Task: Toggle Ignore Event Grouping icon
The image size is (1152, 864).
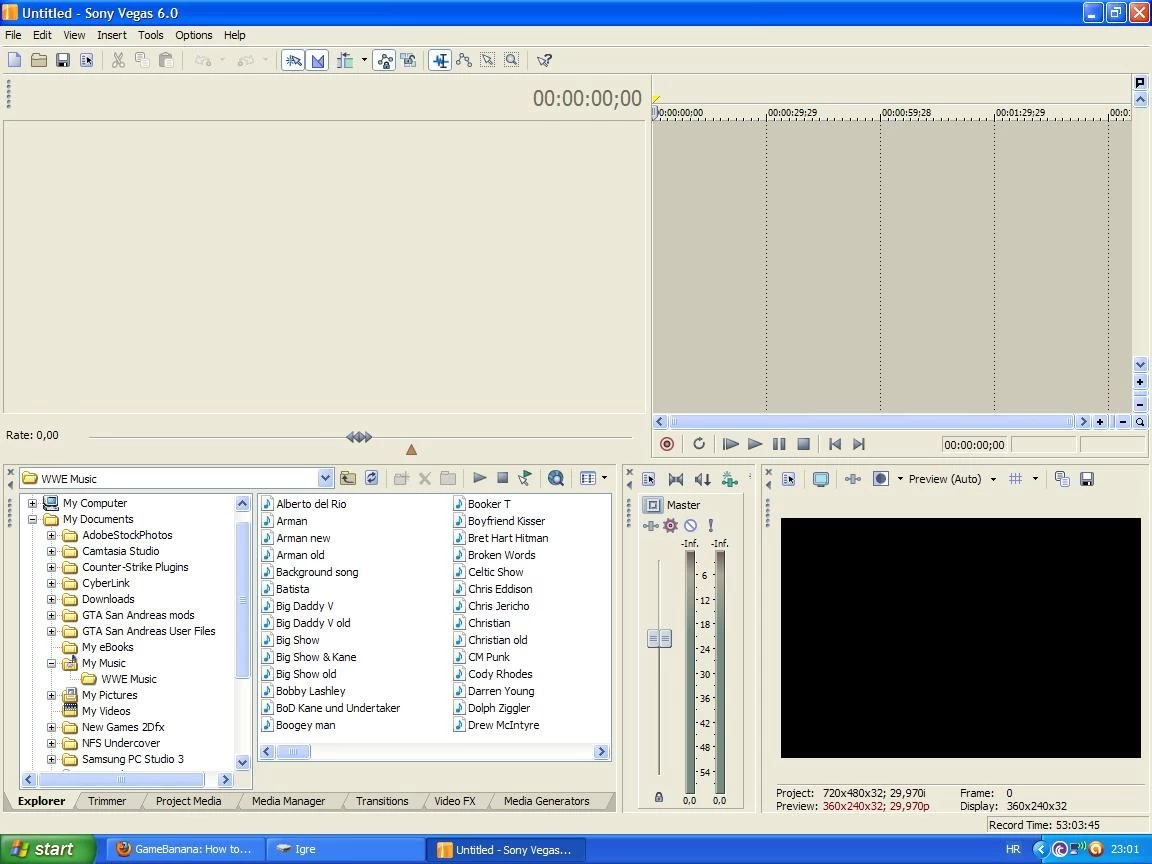Action: coord(408,60)
